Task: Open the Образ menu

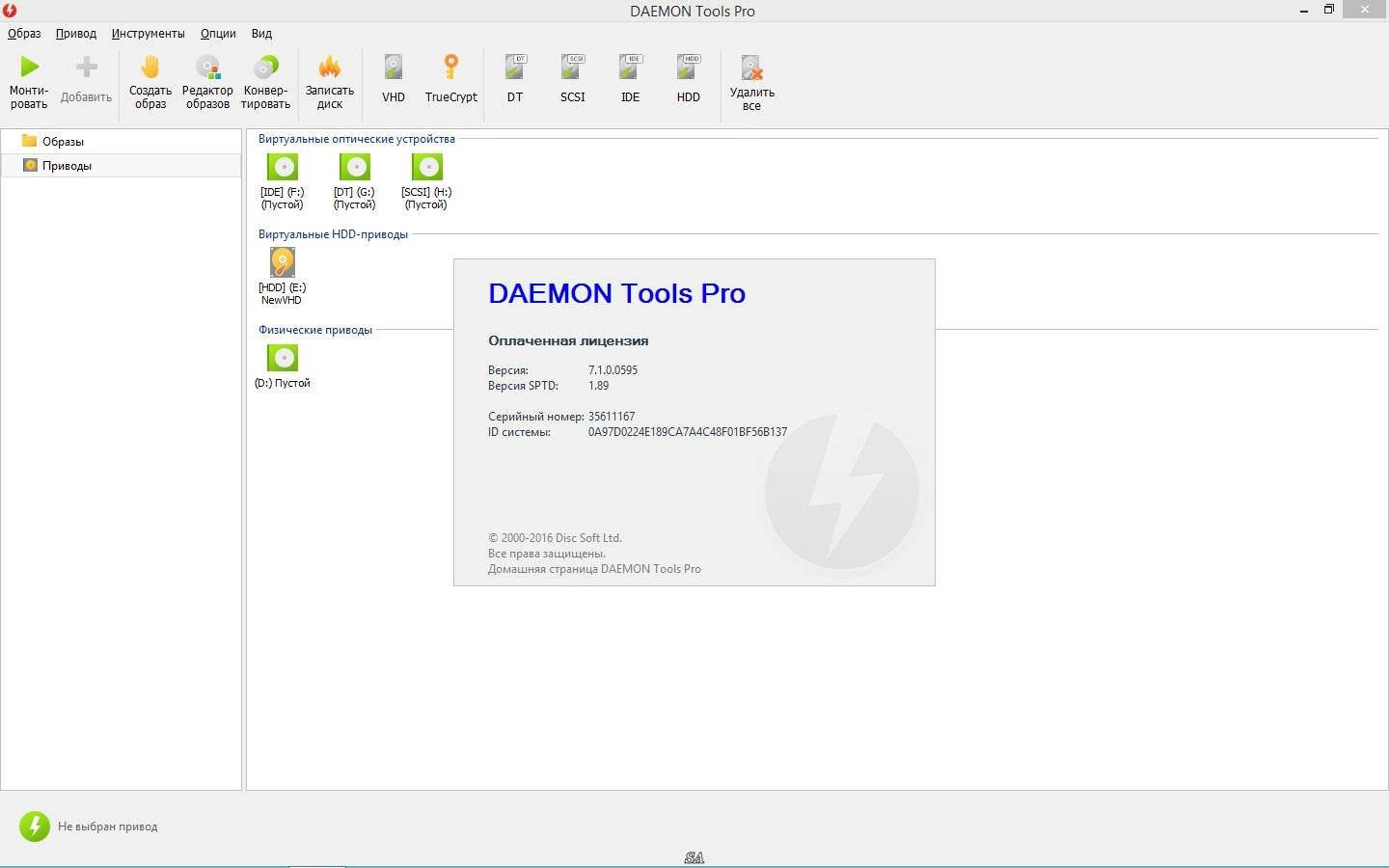Action: [24, 33]
